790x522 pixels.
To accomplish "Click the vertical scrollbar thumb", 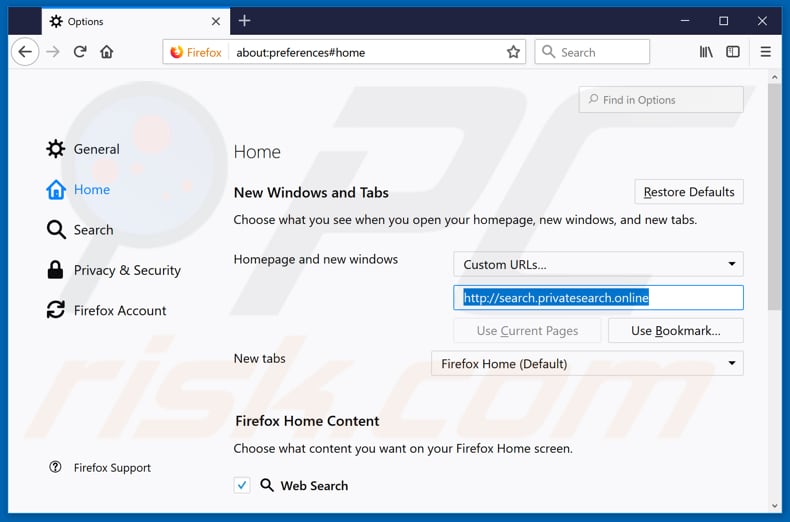I will click(x=774, y=197).
